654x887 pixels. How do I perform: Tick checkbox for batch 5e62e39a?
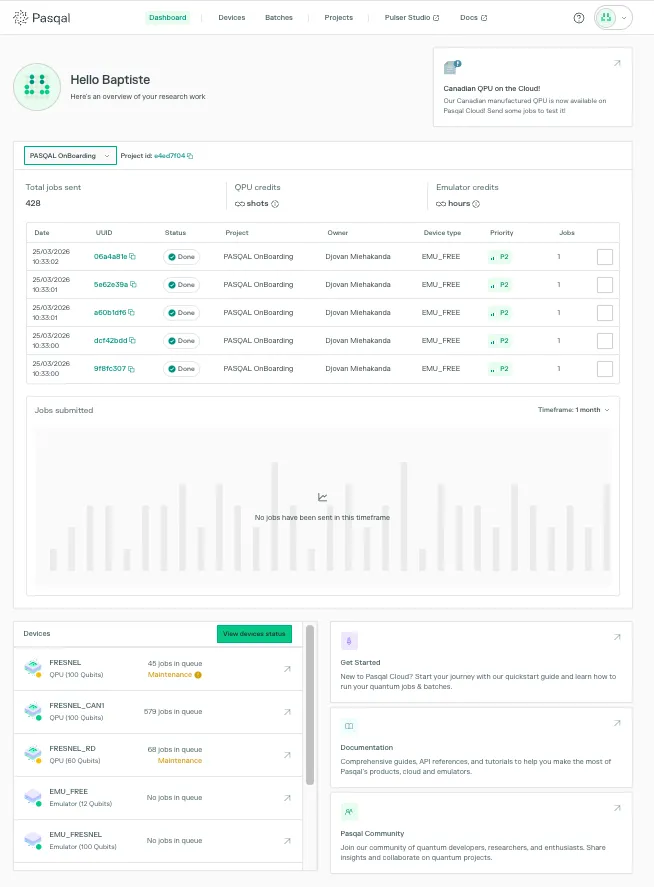click(605, 285)
